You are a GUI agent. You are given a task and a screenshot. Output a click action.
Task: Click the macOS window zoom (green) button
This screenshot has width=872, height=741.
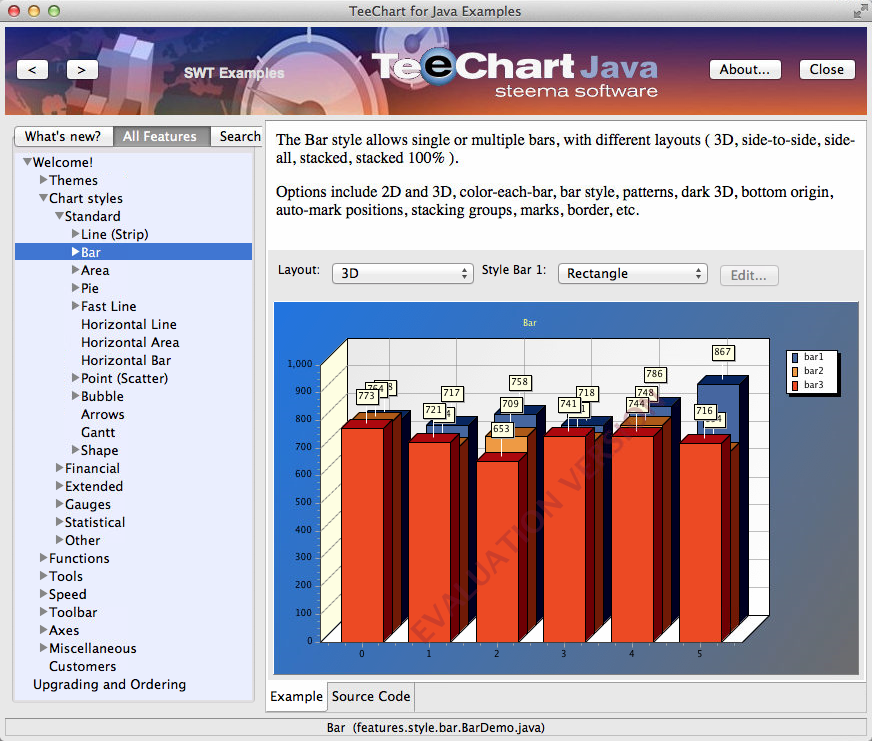pyautogui.click(x=54, y=11)
